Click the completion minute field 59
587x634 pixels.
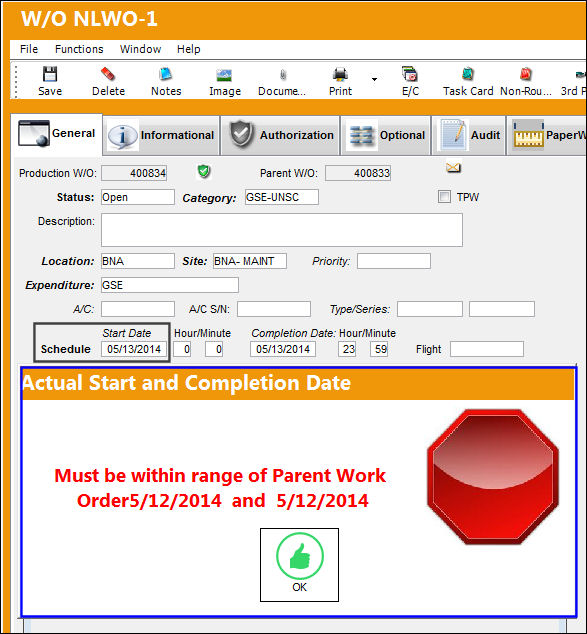click(379, 349)
